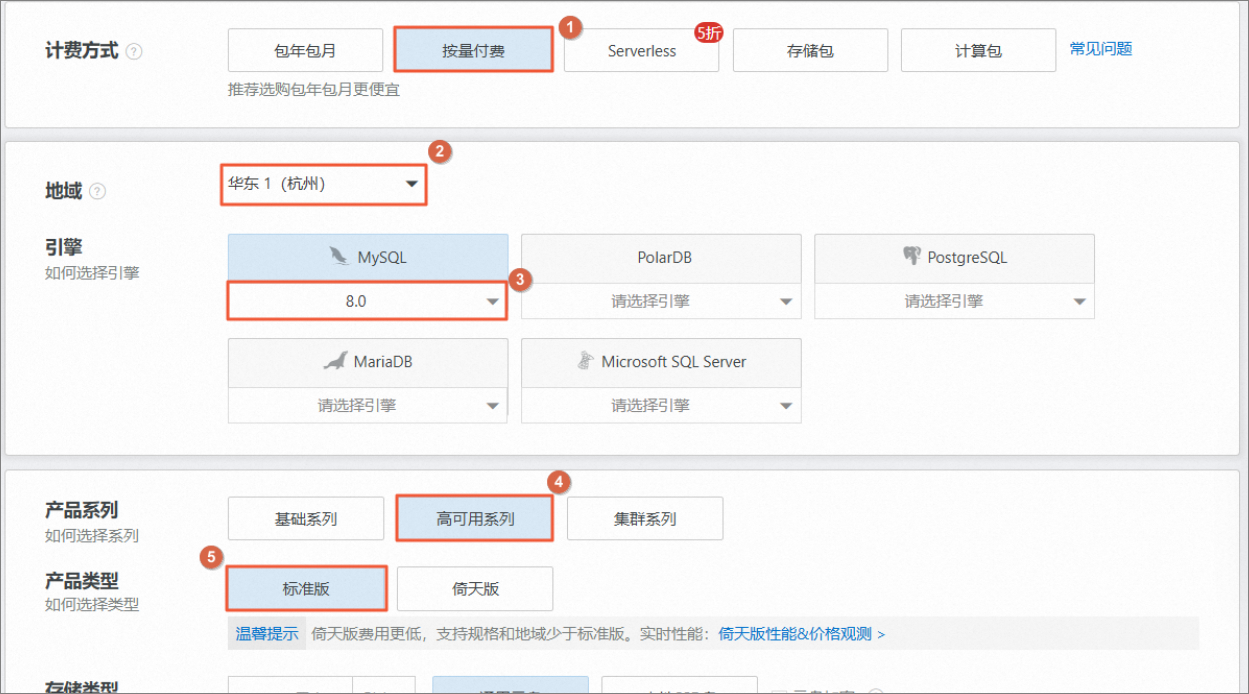This screenshot has height=694, width=1249.
Task: Open the 如何选择引擎 help link
Action: (x=92, y=272)
